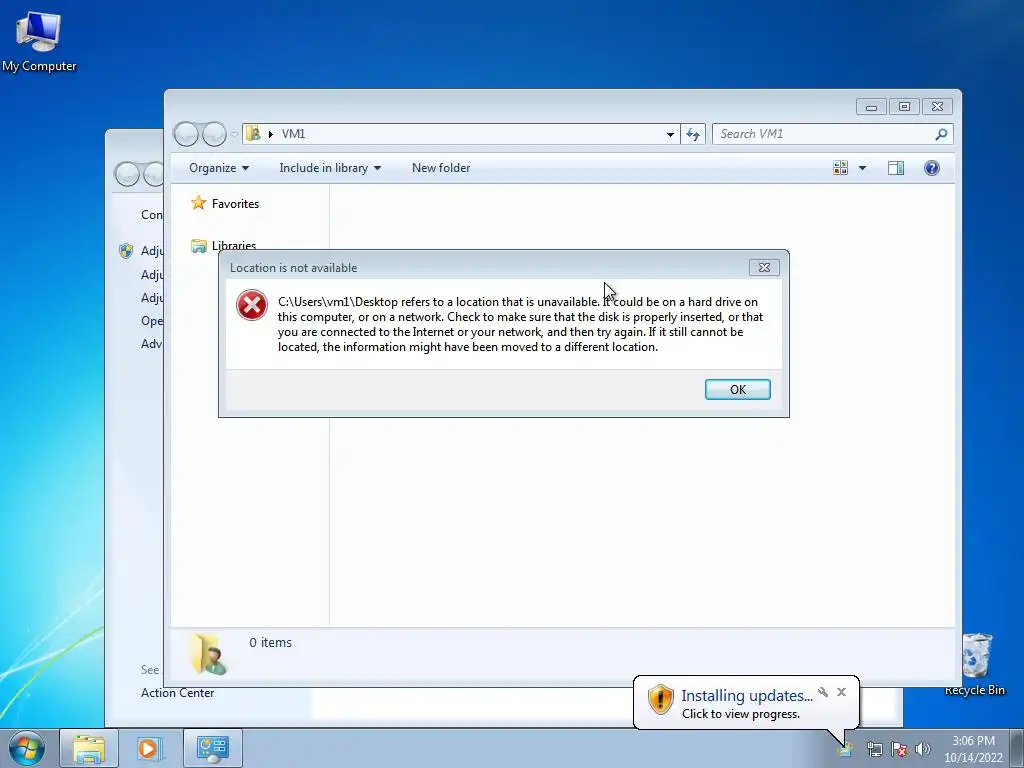Switch to Control Panel taskbar button
This screenshot has height=768, width=1024.
coord(212,748)
